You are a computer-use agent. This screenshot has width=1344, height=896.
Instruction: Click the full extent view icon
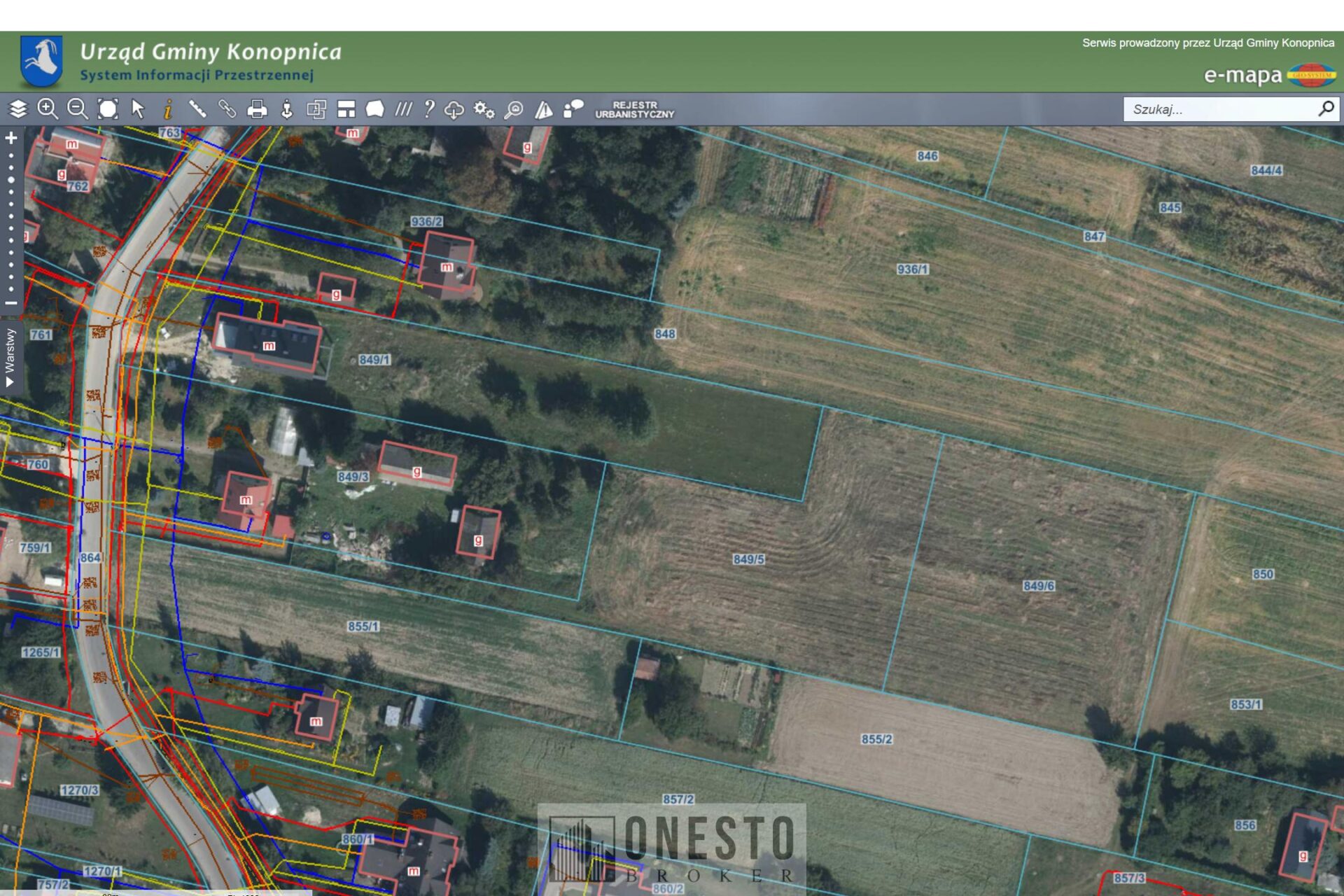click(108, 109)
